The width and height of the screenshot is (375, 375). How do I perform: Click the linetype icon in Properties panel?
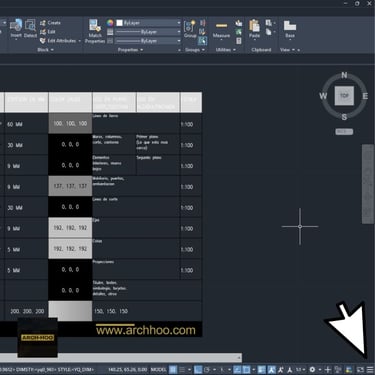point(110,41)
